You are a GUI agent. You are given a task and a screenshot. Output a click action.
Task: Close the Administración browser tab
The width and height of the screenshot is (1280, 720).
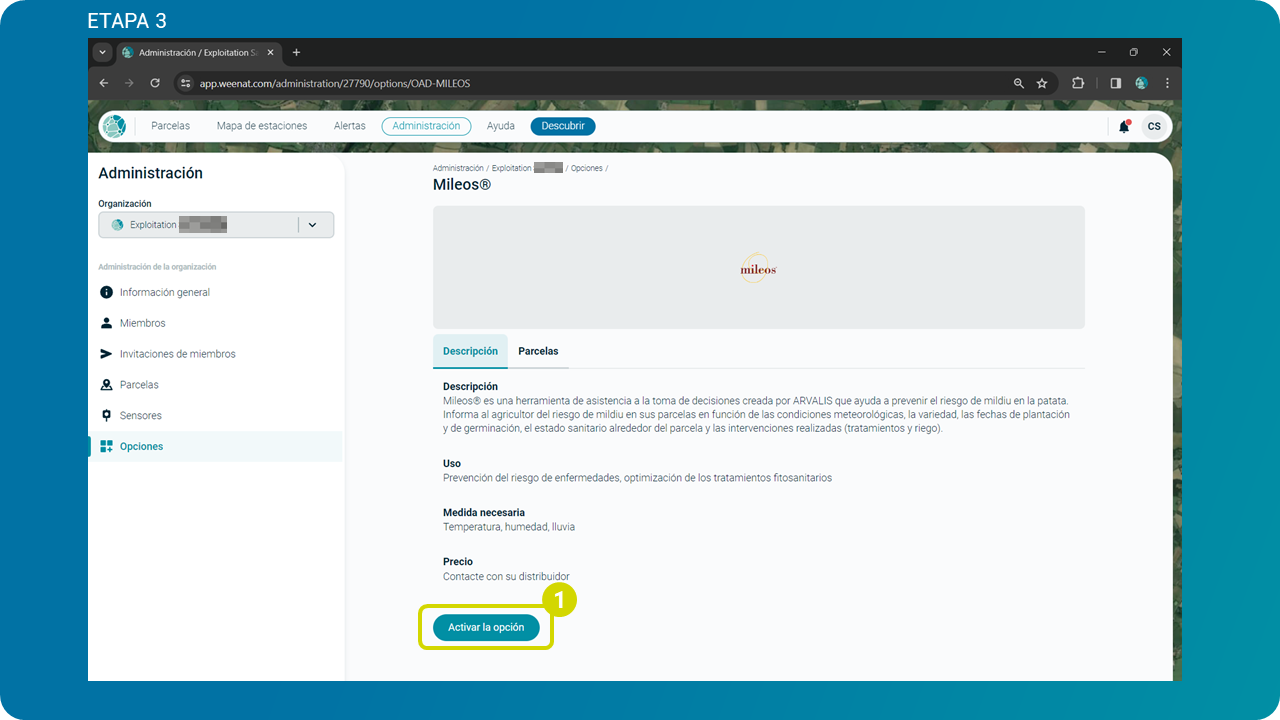(x=271, y=52)
